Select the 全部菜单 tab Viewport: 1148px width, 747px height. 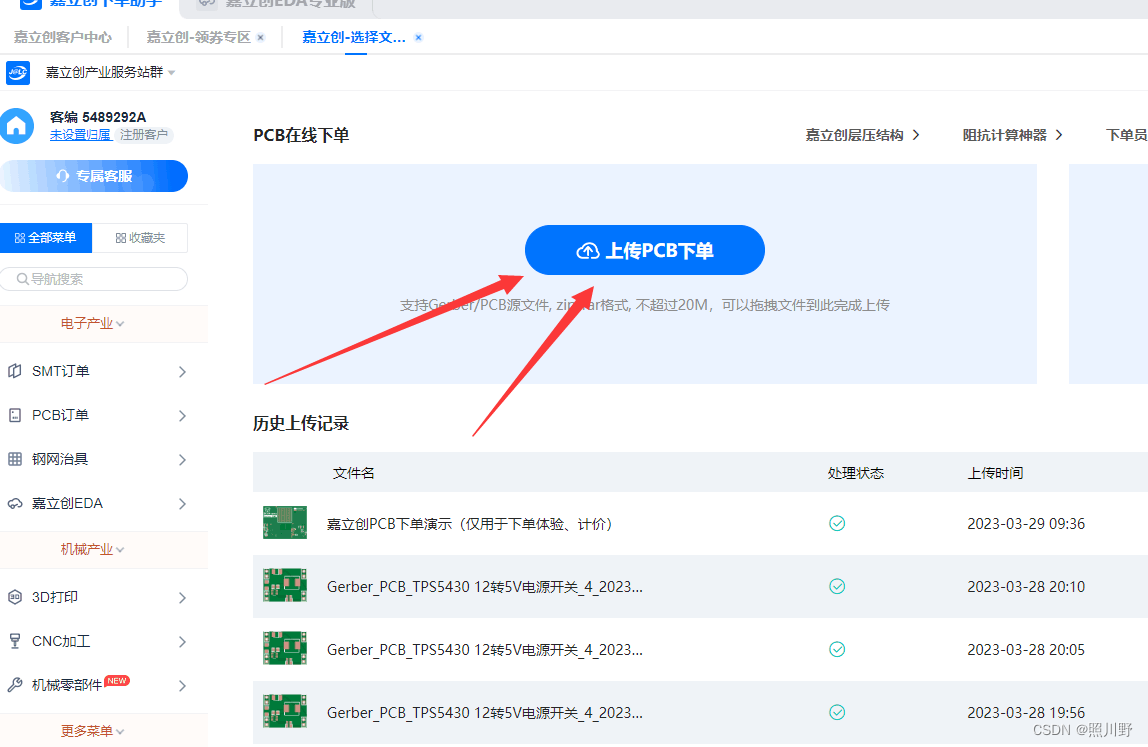coord(46,238)
